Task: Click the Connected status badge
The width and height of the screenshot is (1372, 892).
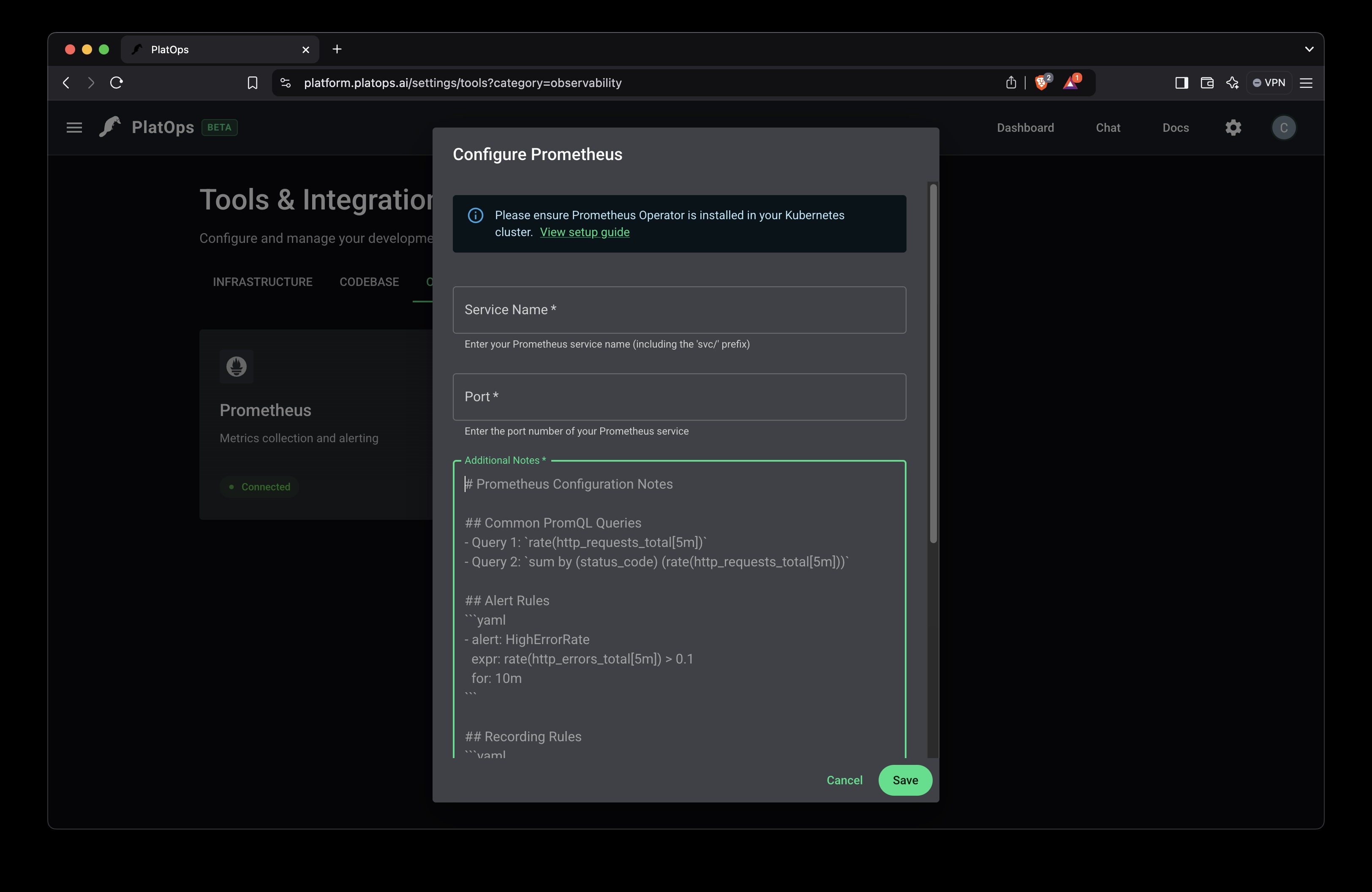Action: 259,487
